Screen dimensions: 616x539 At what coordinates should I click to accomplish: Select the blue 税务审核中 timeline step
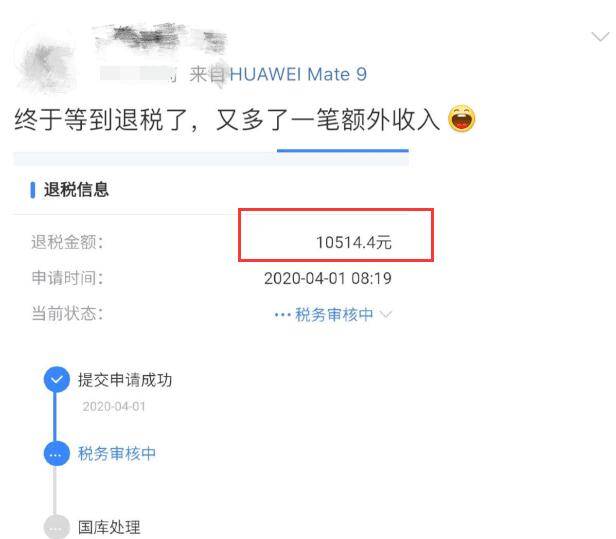(117, 454)
